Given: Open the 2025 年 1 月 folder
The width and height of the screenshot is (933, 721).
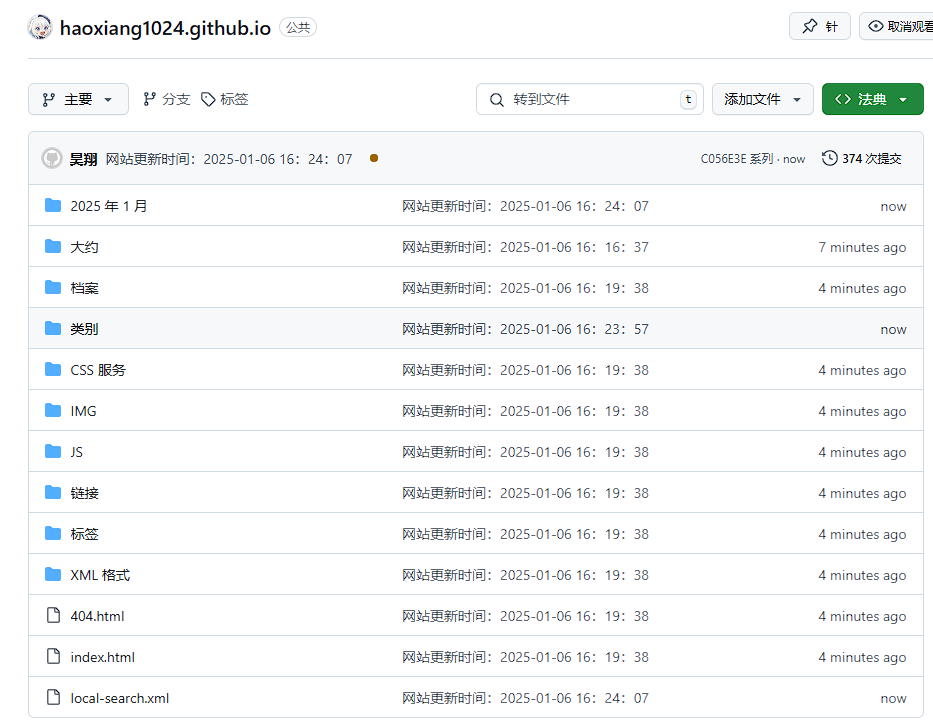Looking at the screenshot, I should click(108, 206).
